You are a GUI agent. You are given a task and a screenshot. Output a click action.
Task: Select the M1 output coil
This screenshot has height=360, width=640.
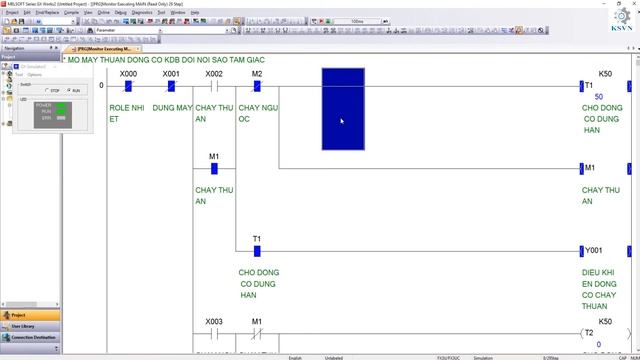coord(605,169)
